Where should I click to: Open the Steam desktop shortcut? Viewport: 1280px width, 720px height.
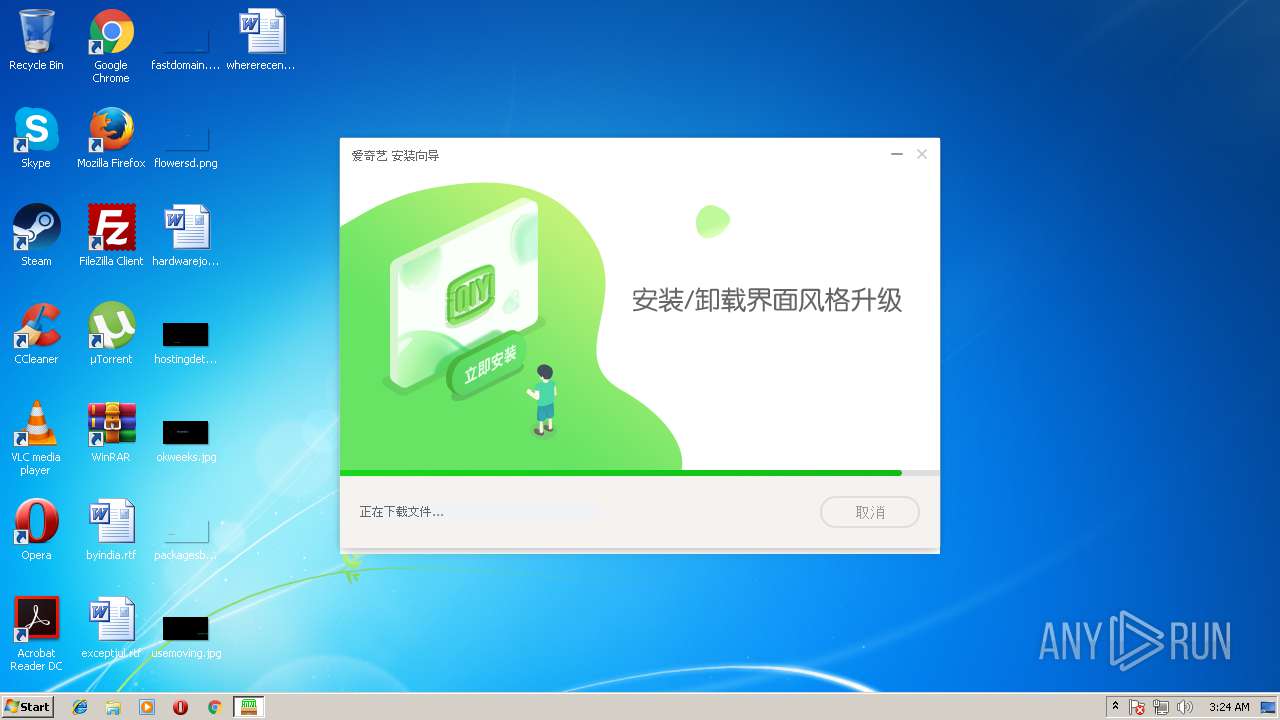pos(36,236)
